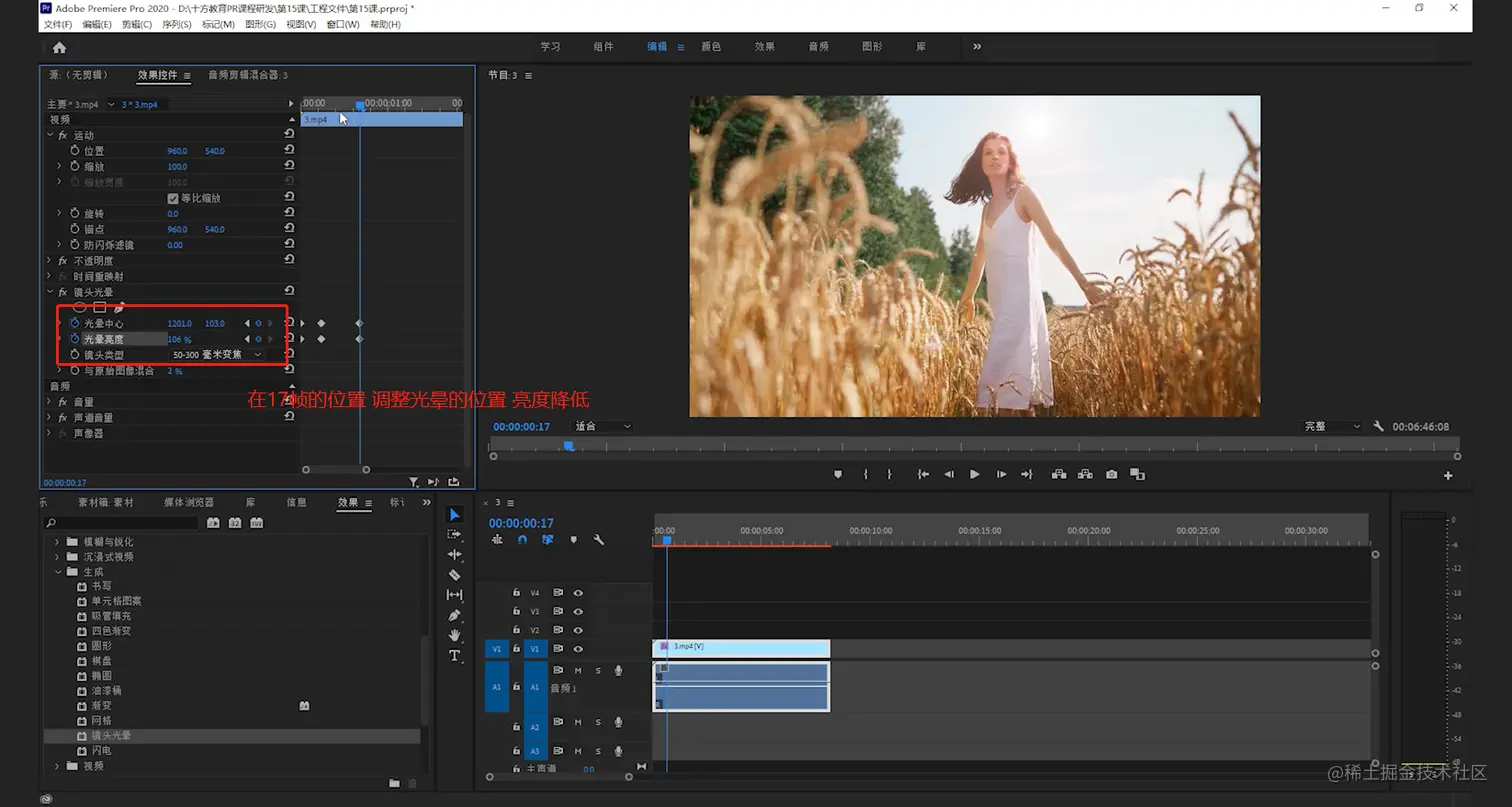Viewport: 1512px width, 807px height.
Task: Toggle timeline snapping magnet icon
Action: click(522, 540)
